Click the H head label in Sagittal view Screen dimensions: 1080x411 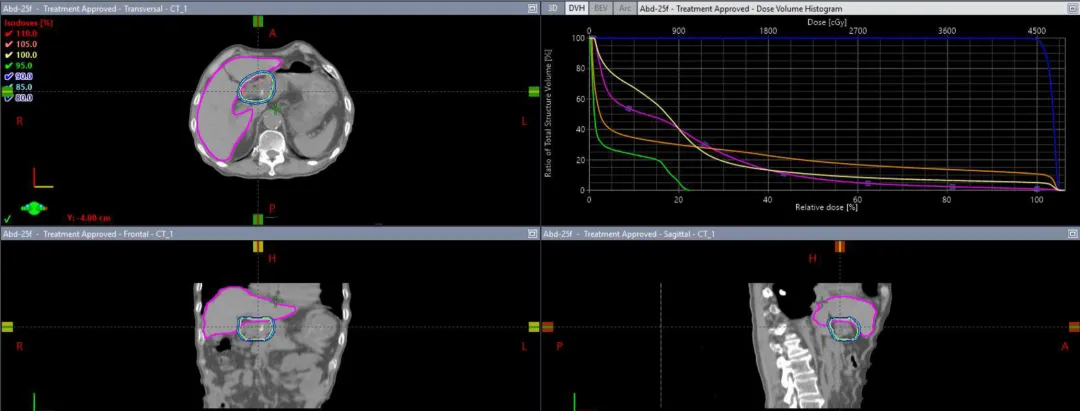point(813,259)
